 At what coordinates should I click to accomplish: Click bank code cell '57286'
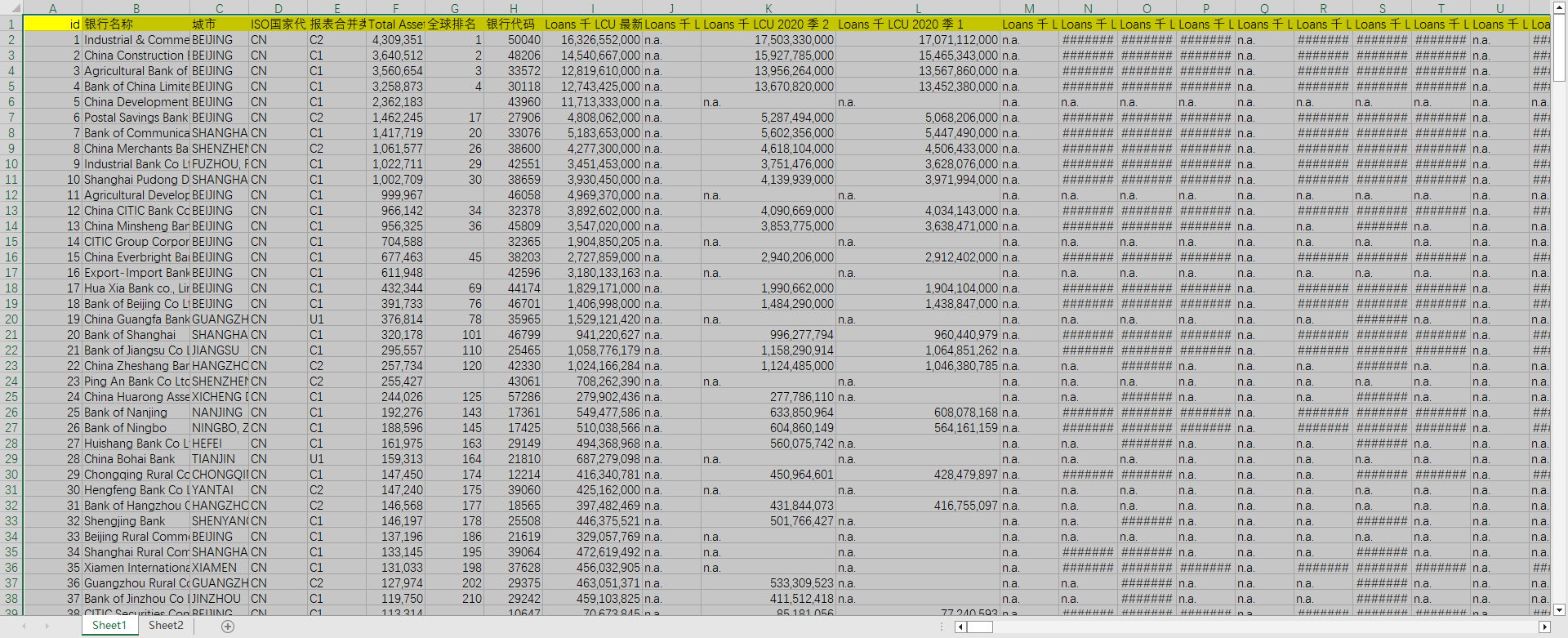pyautogui.click(x=514, y=396)
